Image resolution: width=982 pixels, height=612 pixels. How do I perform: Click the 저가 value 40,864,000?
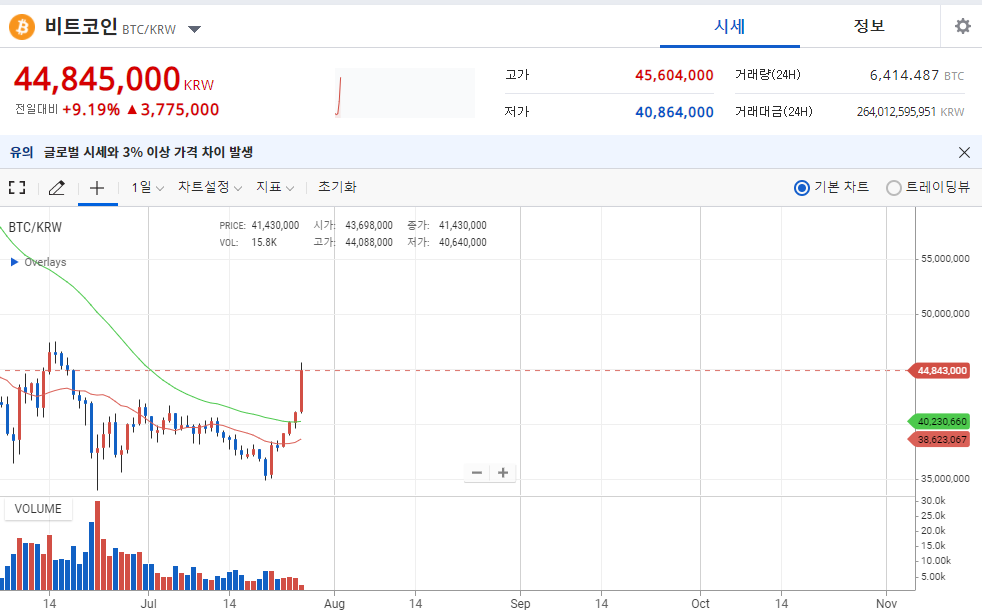674,112
